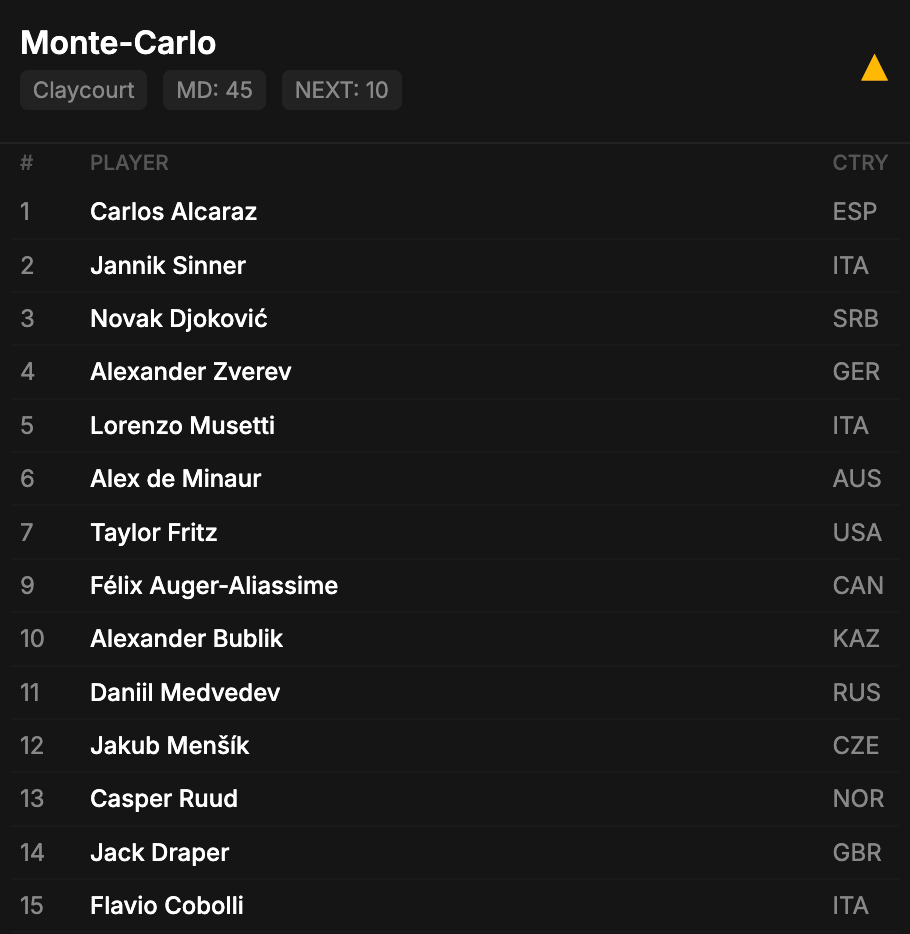Open the Monte-Carlo tournament title

click(118, 43)
